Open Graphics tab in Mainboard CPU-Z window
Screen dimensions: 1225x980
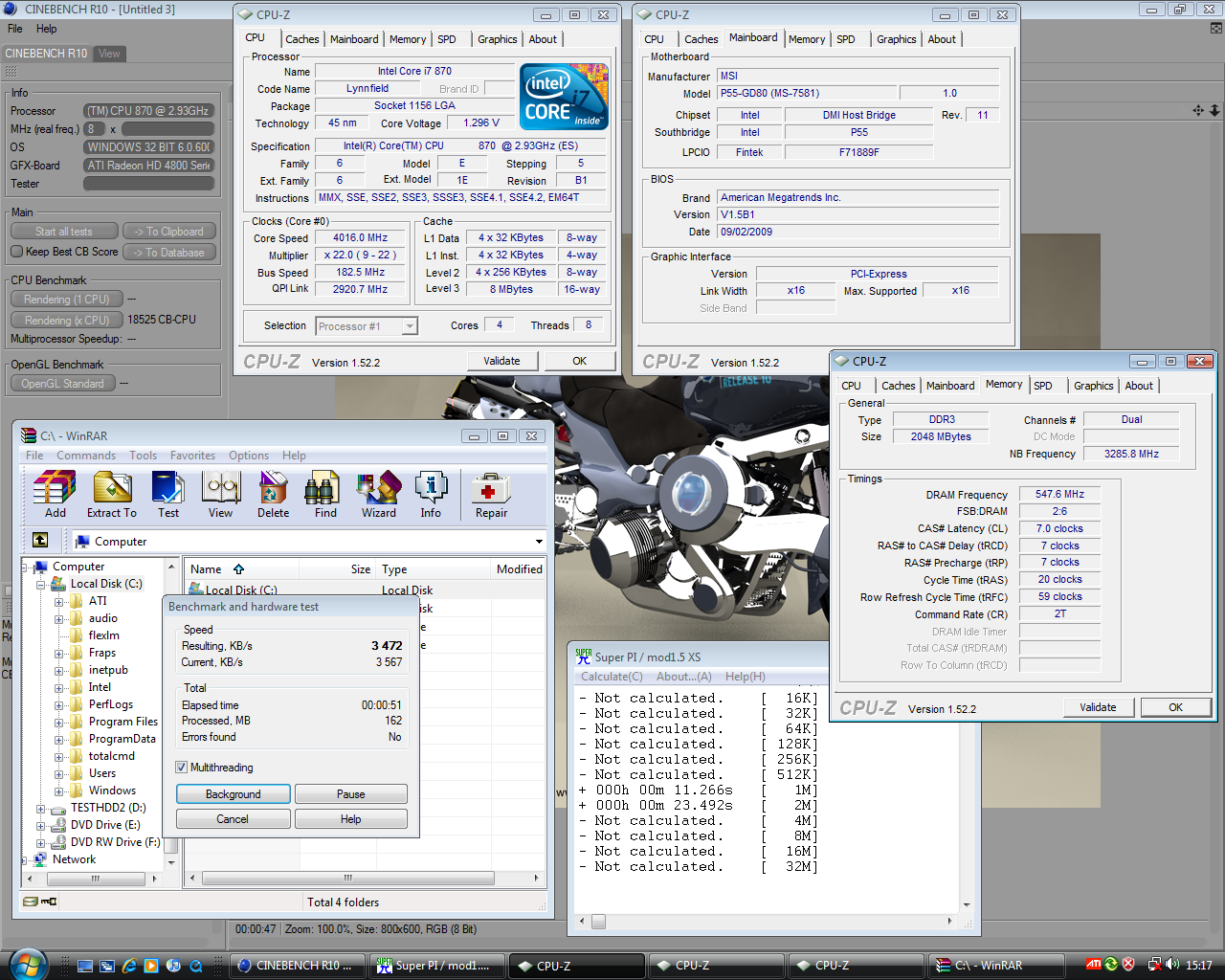click(897, 39)
